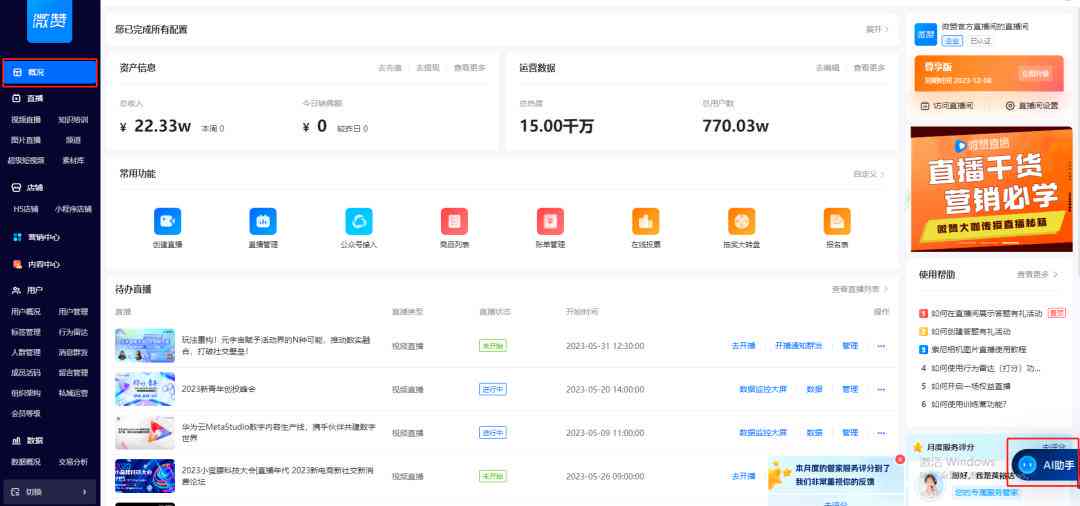Open the AI助手 assistant button

pyautogui.click(x=1047, y=465)
